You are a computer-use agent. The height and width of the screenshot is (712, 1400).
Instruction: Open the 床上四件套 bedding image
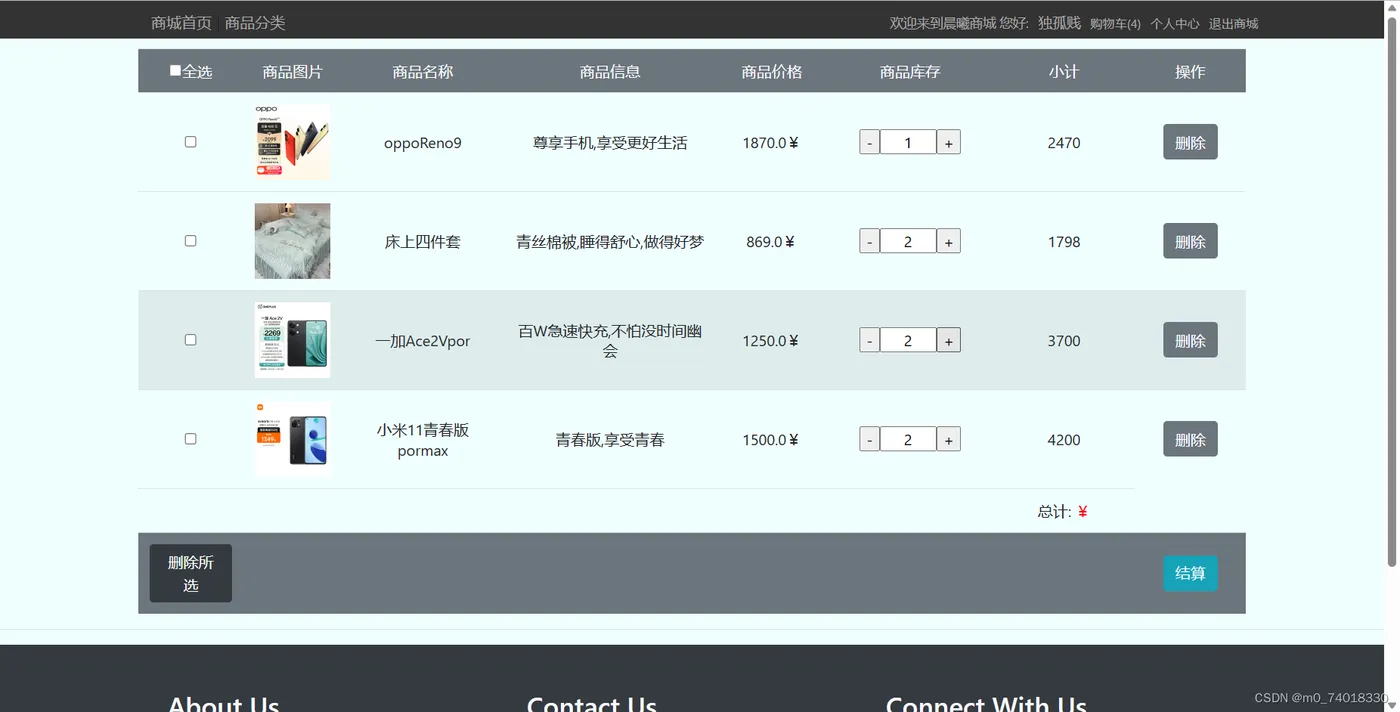[x=292, y=241]
